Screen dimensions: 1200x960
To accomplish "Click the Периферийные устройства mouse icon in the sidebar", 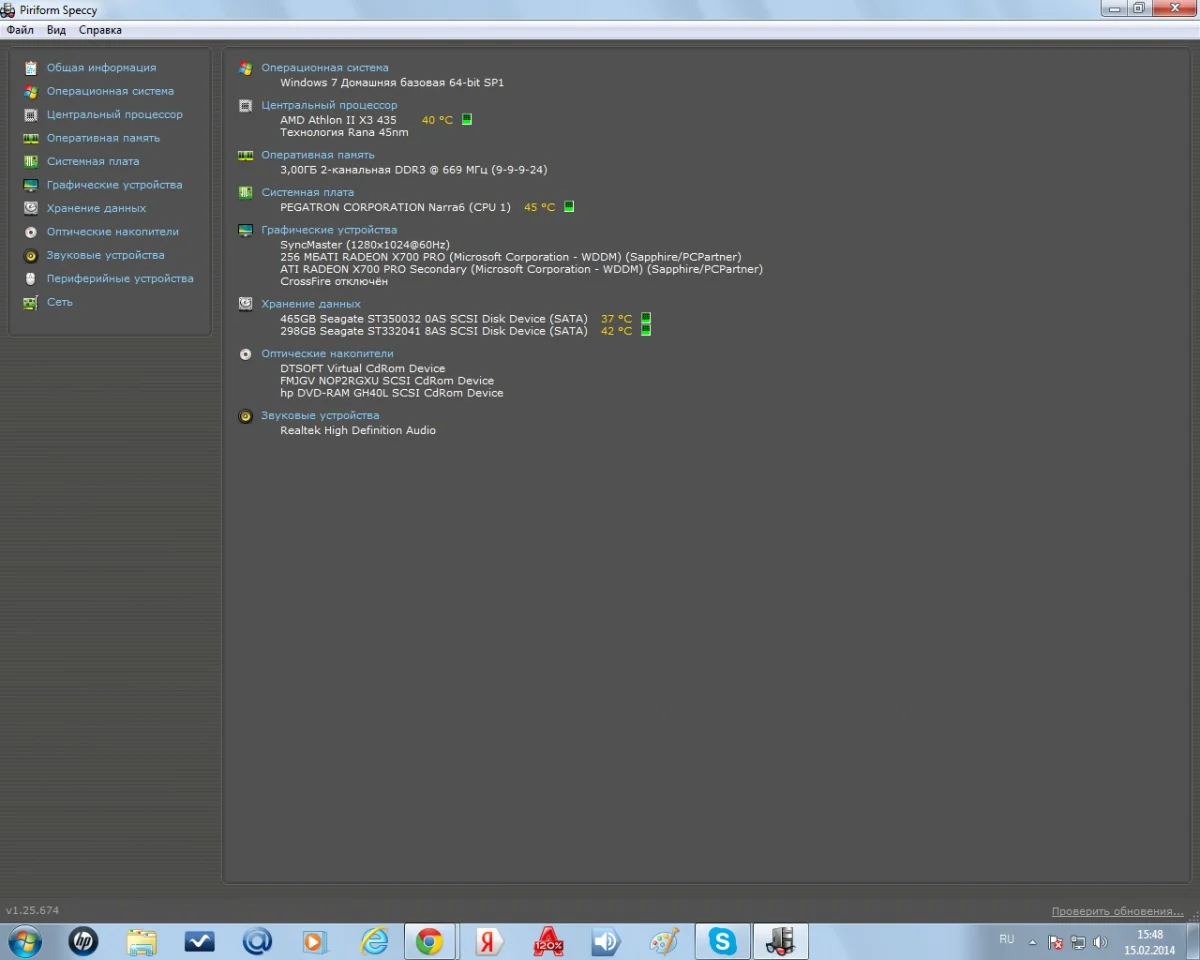I will pos(30,279).
